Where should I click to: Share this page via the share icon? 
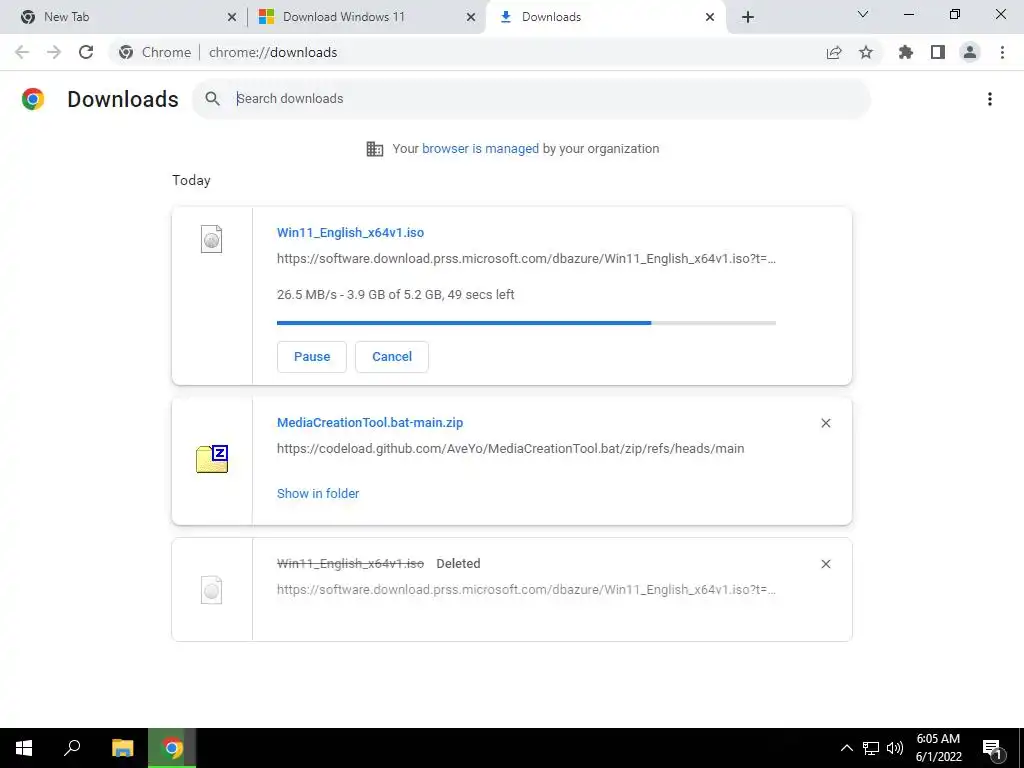834,52
